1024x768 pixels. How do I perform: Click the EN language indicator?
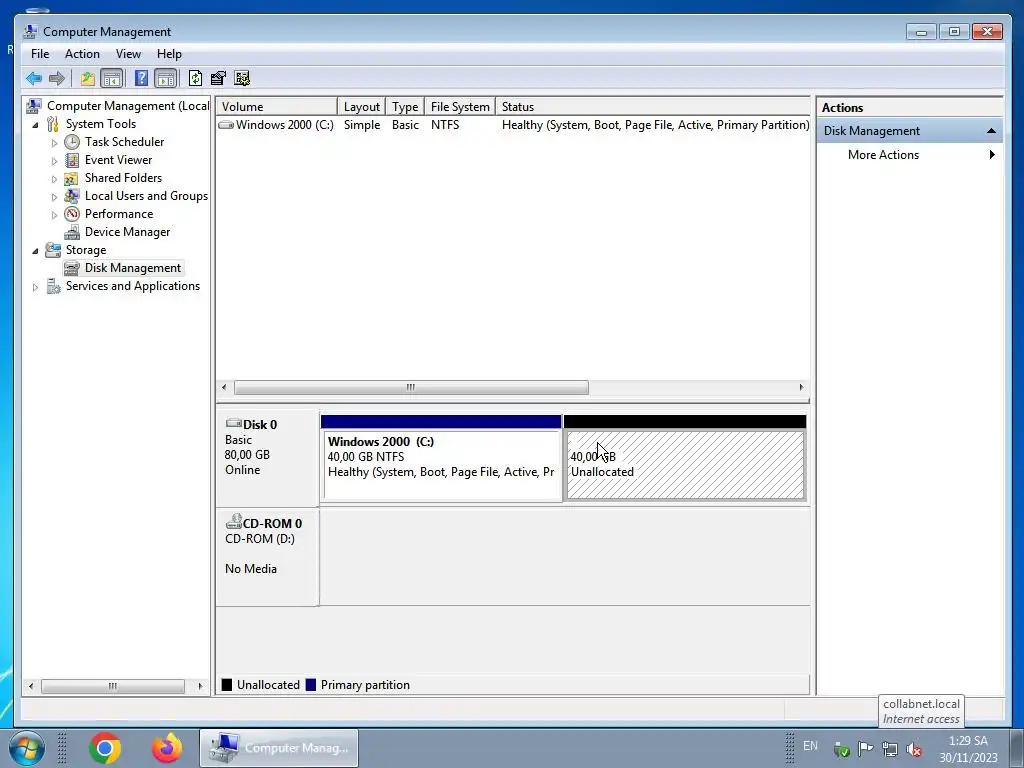click(x=810, y=746)
